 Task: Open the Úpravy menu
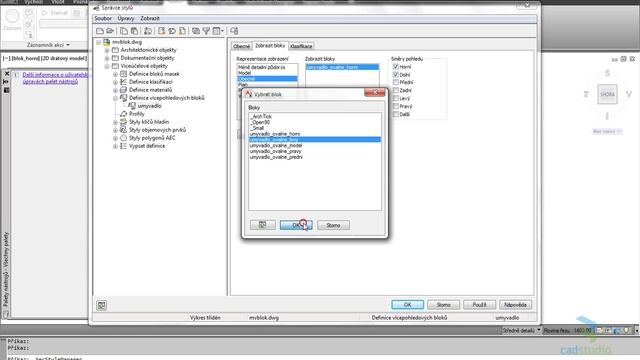(126, 18)
